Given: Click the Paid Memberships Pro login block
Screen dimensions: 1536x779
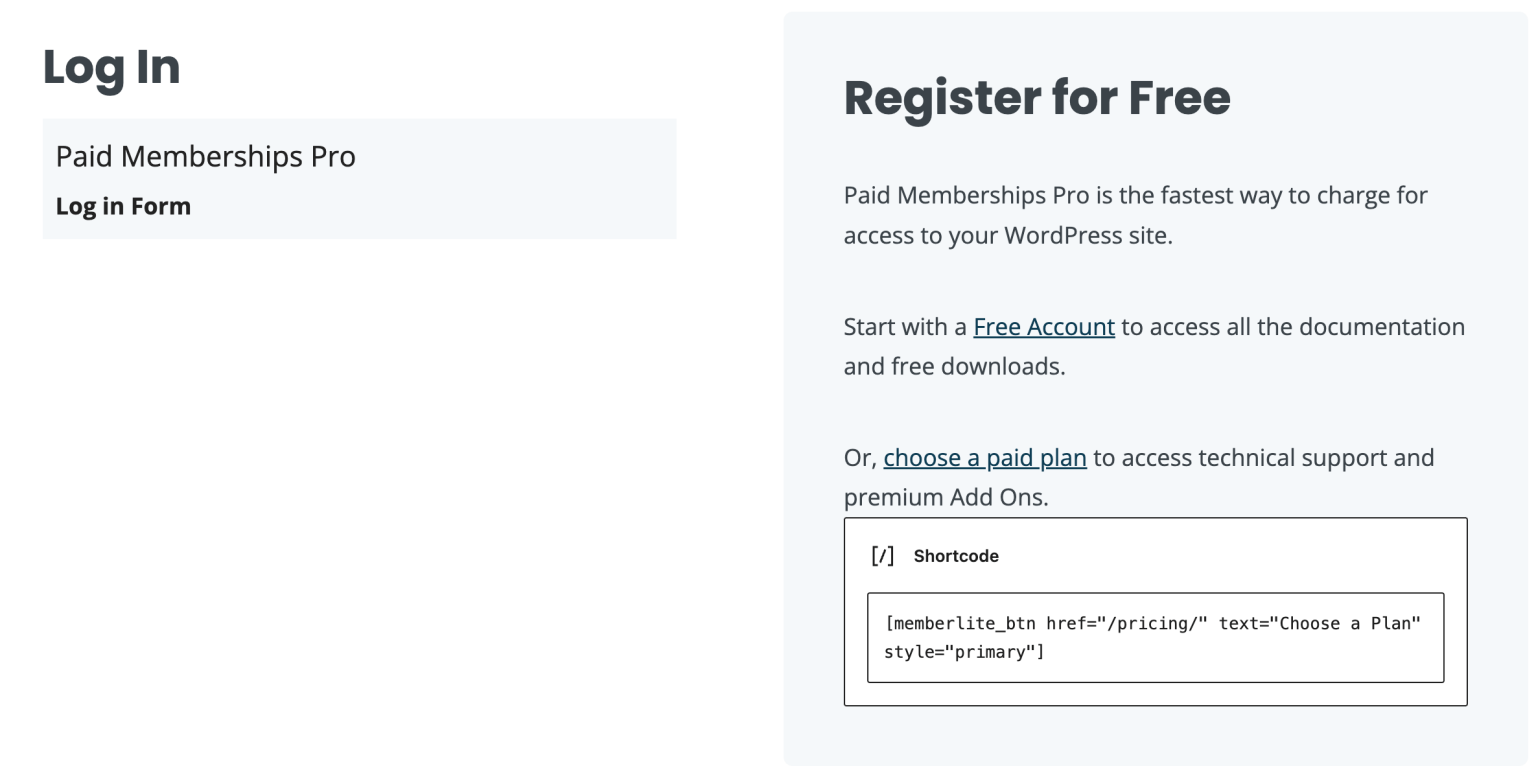Looking at the screenshot, I should click(359, 178).
